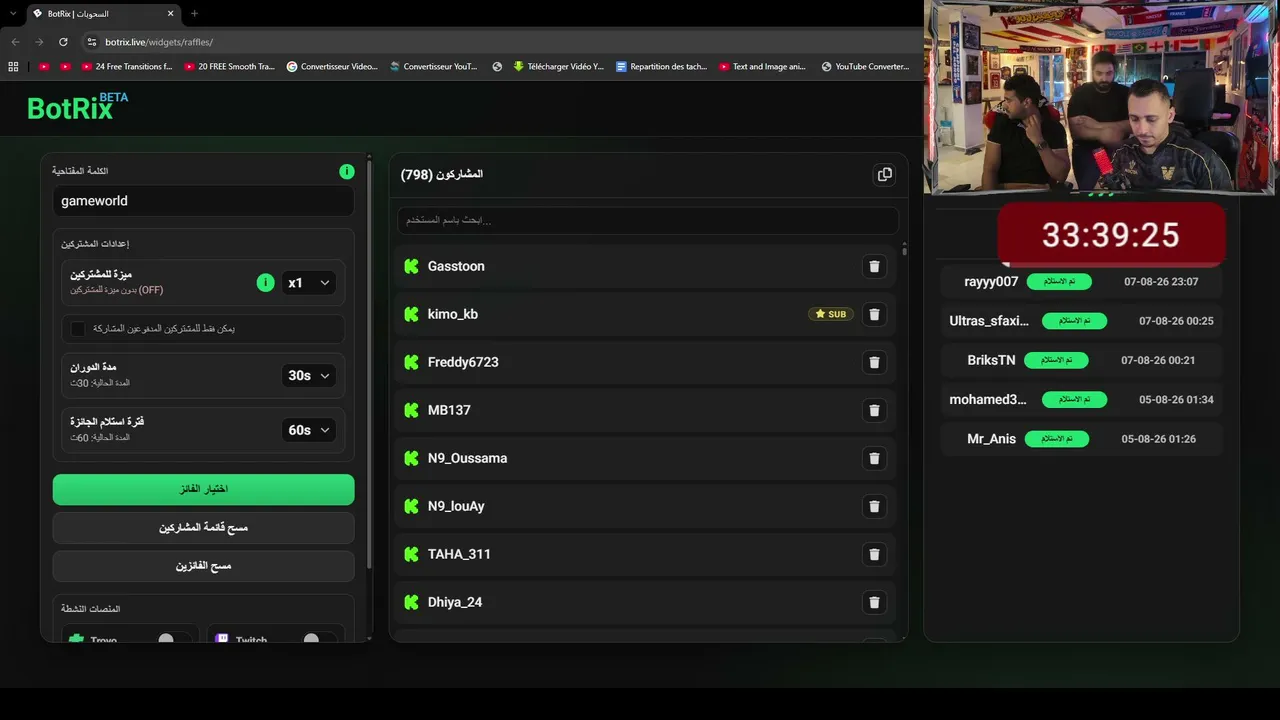Viewport: 1280px width, 720px height.
Task: Click the clear winners button
Action: tap(204, 566)
